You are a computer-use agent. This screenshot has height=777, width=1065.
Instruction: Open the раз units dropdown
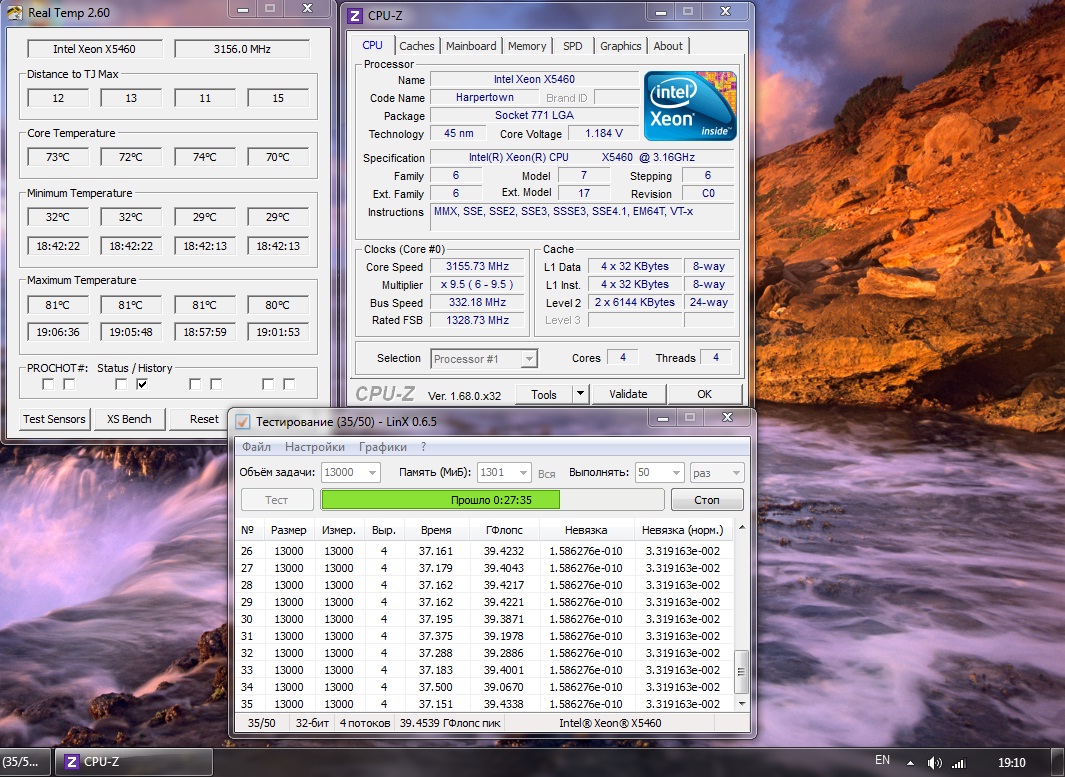click(x=717, y=473)
